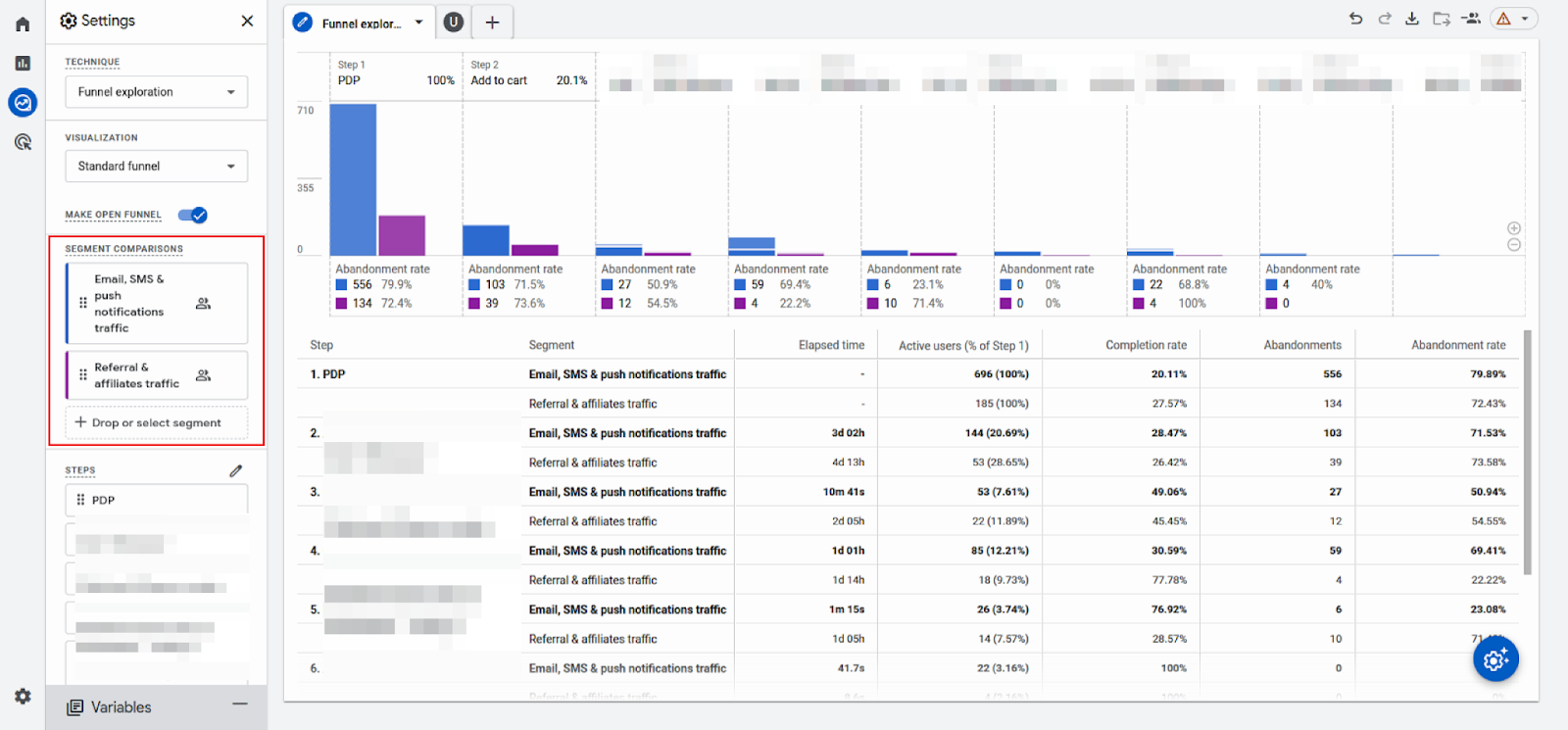Add a new exploration tab

click(492, 23)
